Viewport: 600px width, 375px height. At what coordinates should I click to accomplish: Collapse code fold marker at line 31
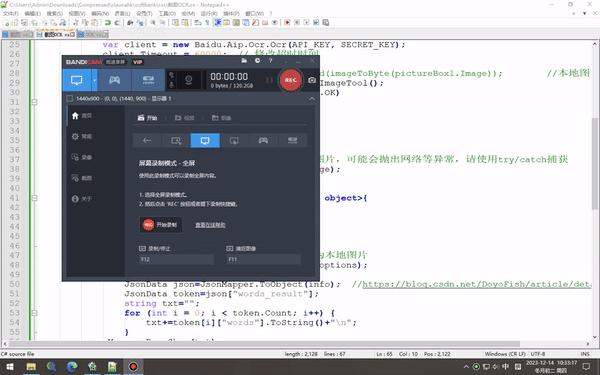point(34,102)
